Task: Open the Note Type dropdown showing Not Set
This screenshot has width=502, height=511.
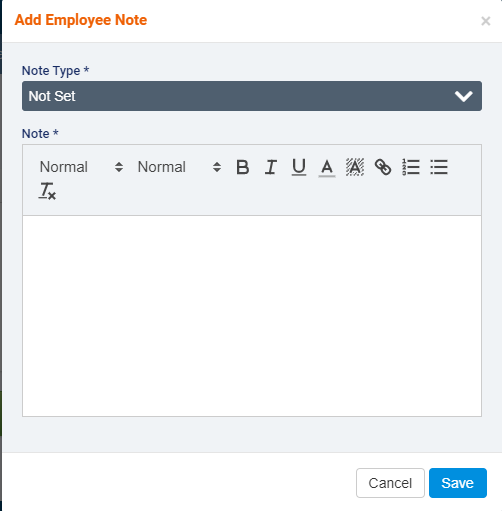Action: click(252, 96)
